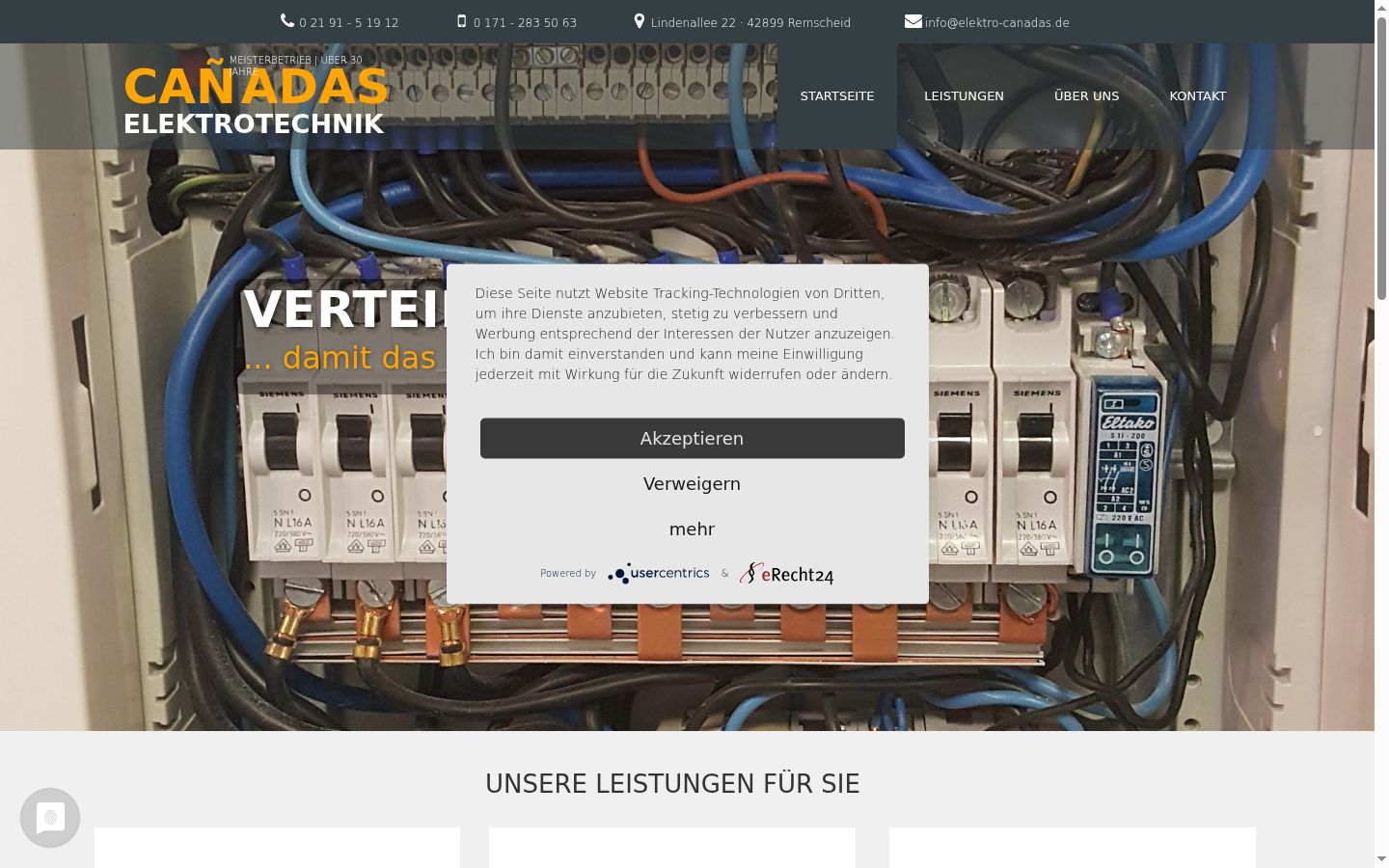Click the phone handset icon in top bar
Screen dimensions: 1389x868
point(287,20)
